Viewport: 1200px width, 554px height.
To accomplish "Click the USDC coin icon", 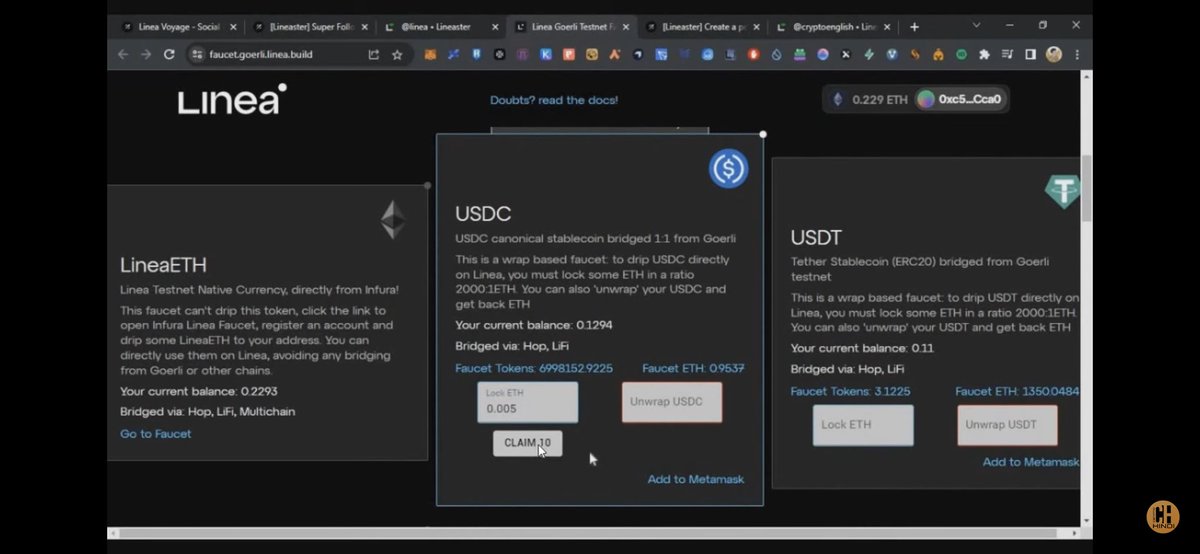I will click(x=729, y=168).
